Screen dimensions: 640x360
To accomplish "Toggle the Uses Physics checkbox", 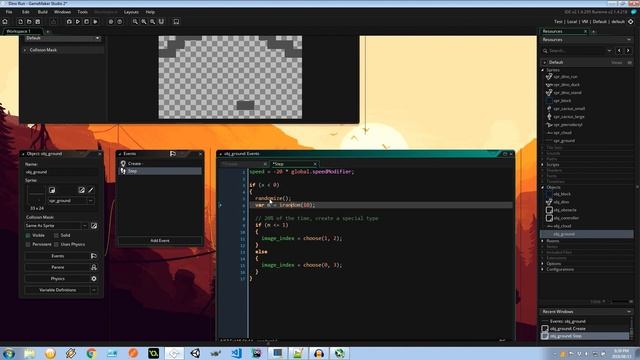I will (x=56, y=244).
